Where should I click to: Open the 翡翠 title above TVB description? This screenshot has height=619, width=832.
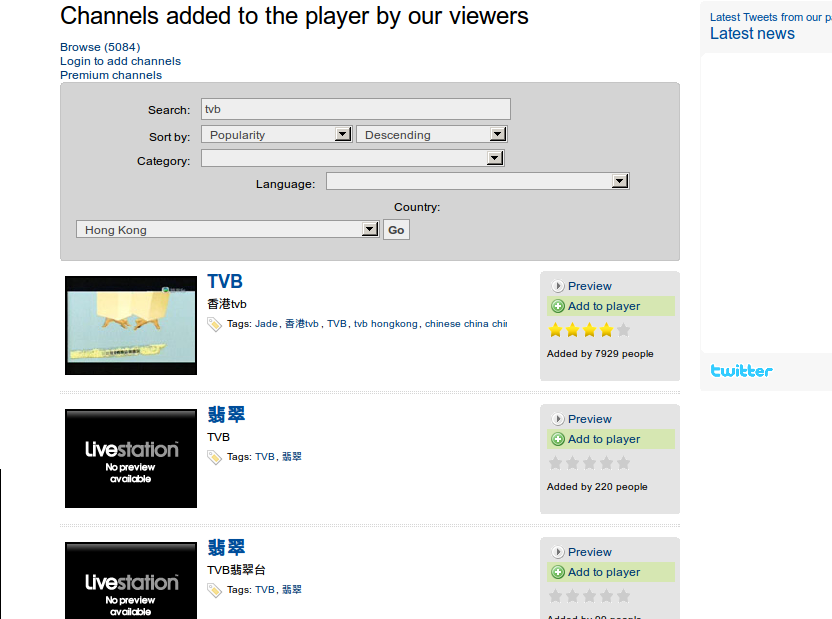(x=227, y=414)
